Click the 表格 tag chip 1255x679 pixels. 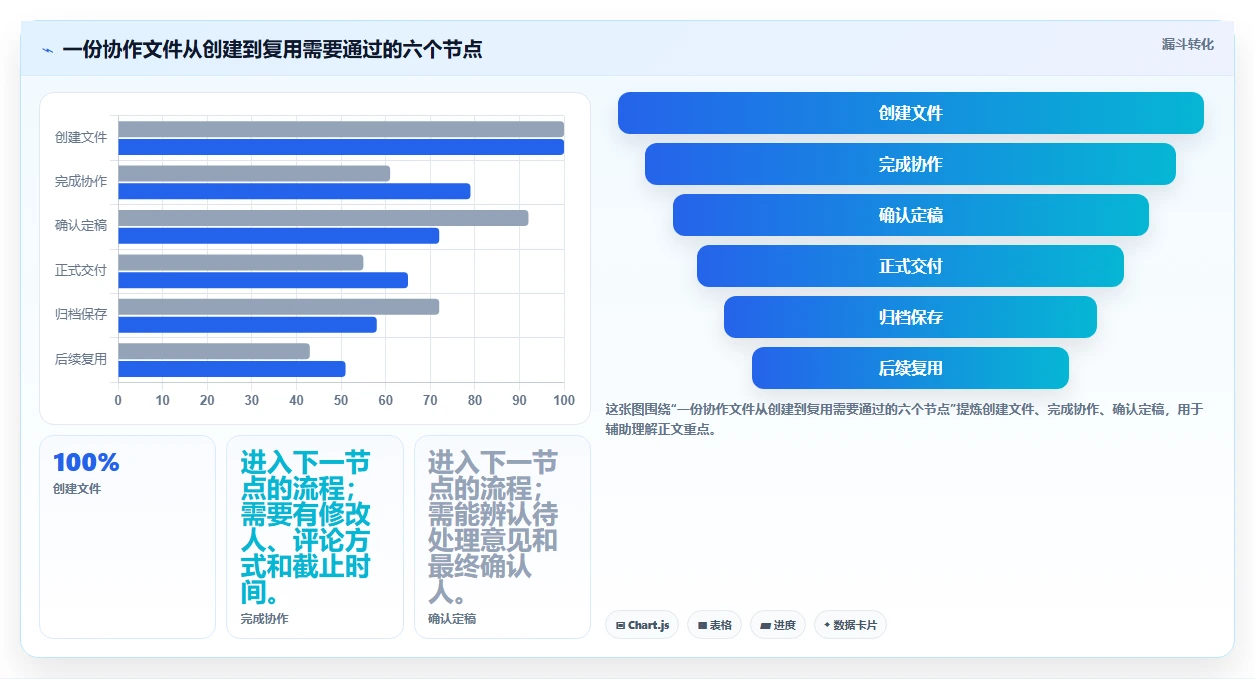(714, 625)
